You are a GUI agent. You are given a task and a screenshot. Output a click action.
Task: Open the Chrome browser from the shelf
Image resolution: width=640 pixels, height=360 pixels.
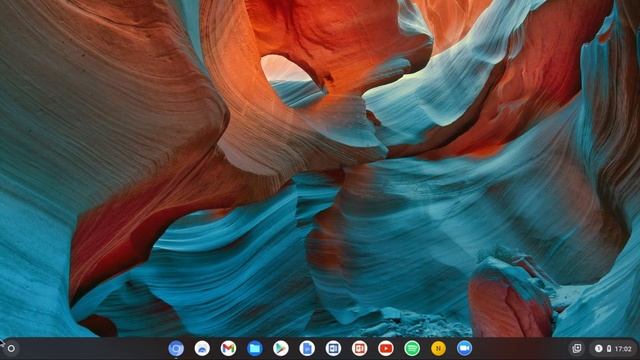(x=176, y=349)
